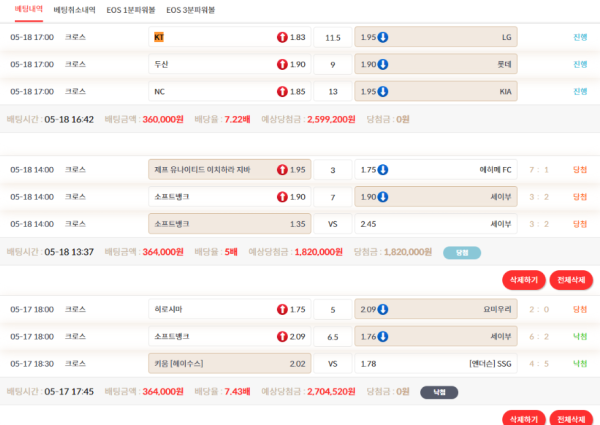Click the blue 당첨 badge on the 05-18 13:37 summary
The height and width of the screenshot is (425, 600).
pyautogui.click(x=462, y=252)
